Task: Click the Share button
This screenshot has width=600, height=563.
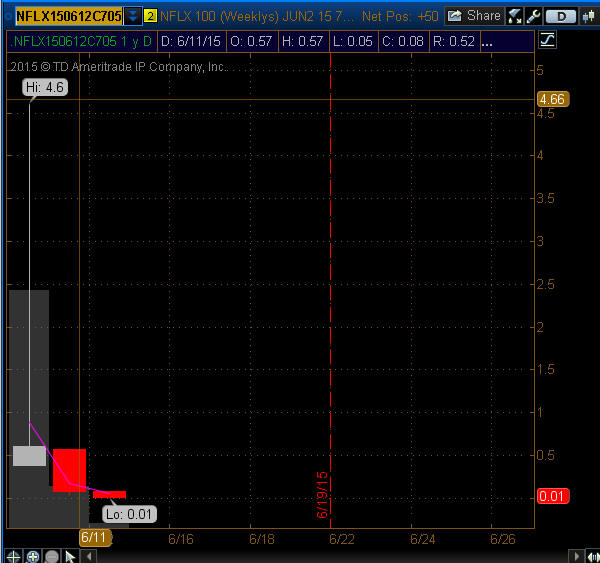Action: pyautogui.click(x=474, y=16)
